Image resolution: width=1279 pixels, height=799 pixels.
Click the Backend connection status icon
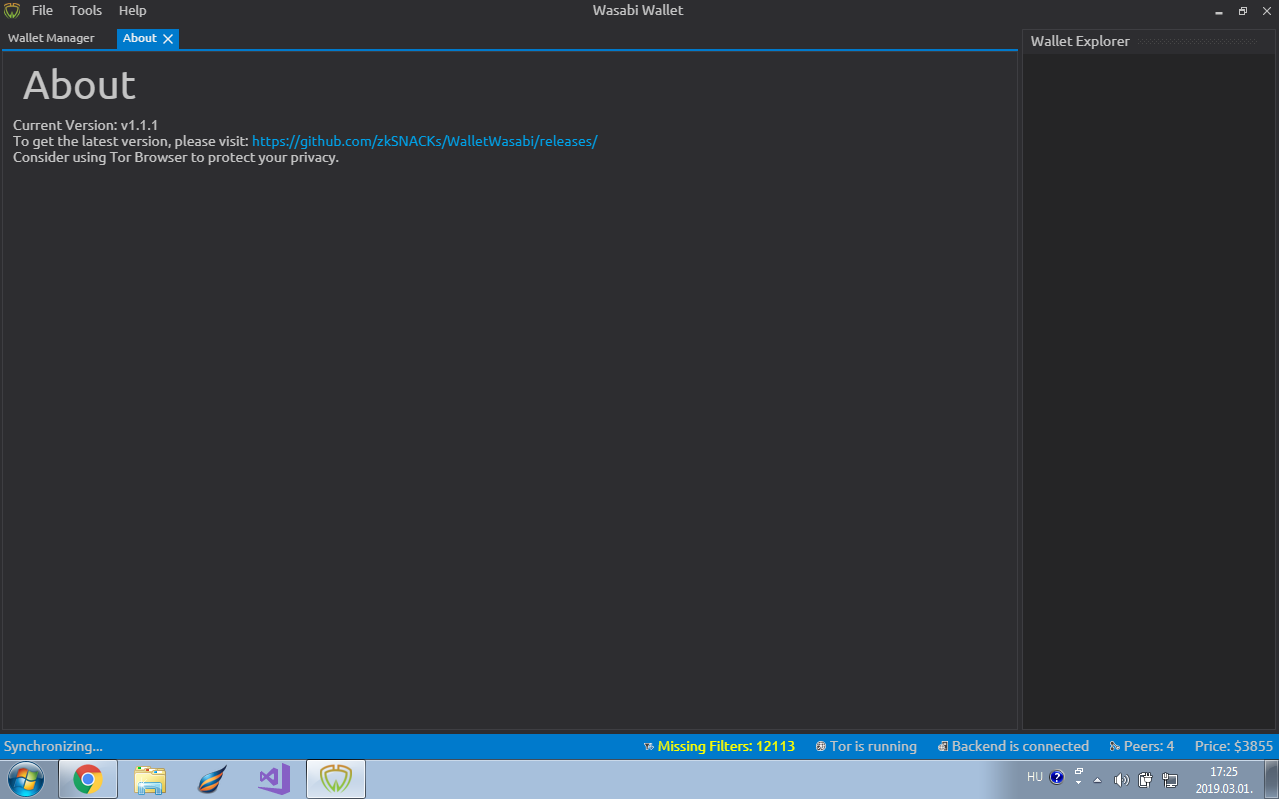pos(942,747)
